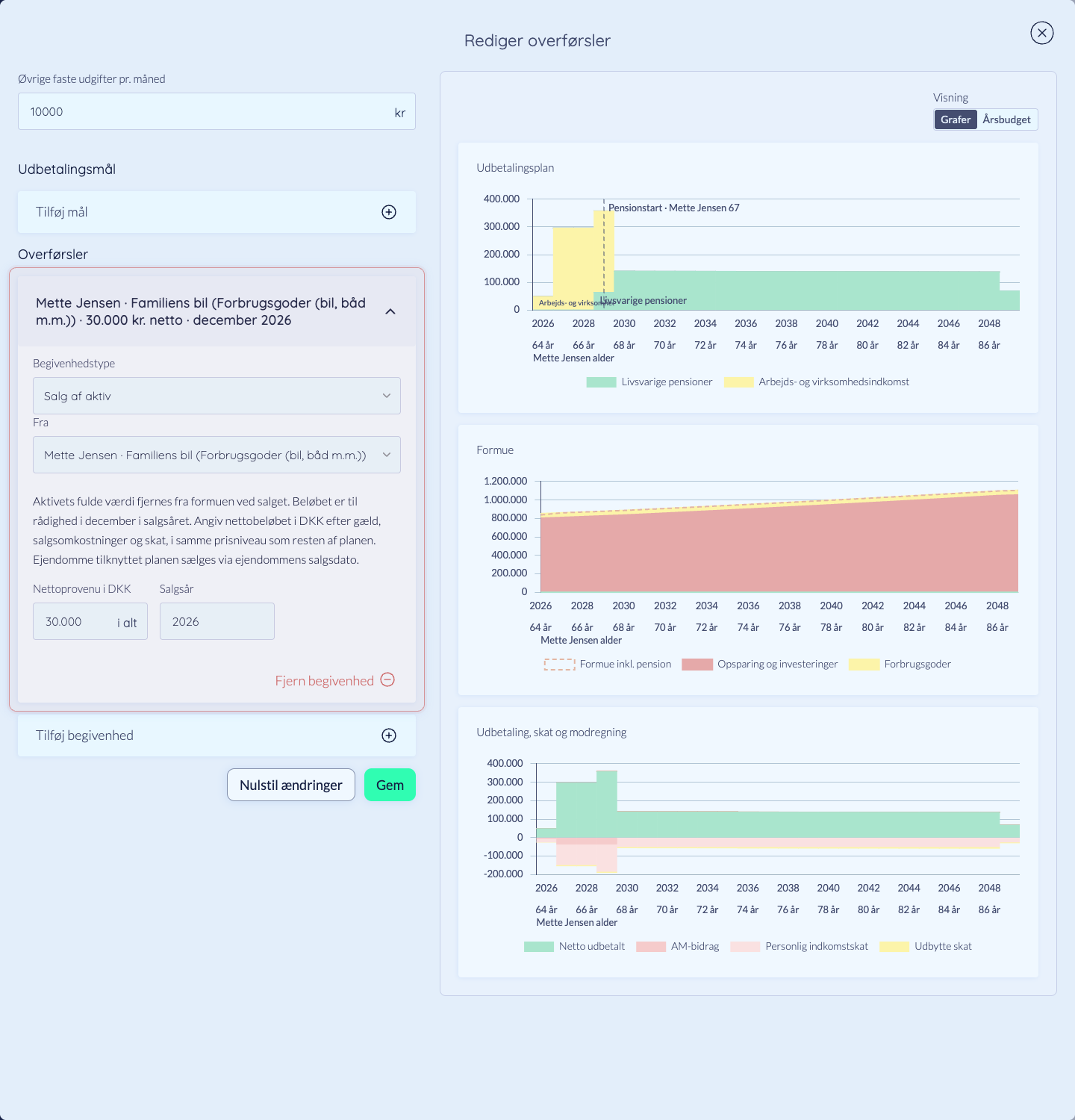Toggle Udbytte skat legend swatch
The image size is (1075, 1120).
click(x=894, y=947)
